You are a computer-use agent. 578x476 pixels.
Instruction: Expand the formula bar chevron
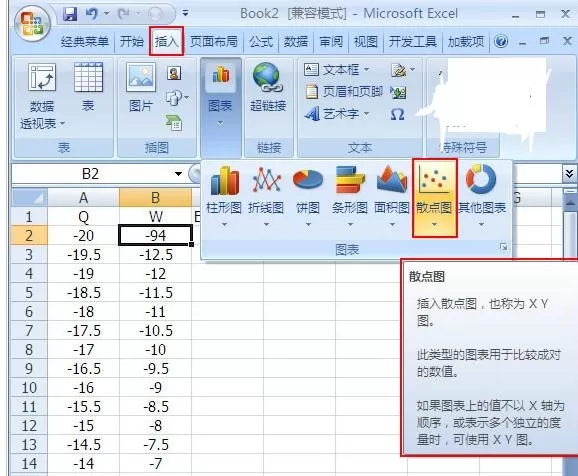click(570, 173)
